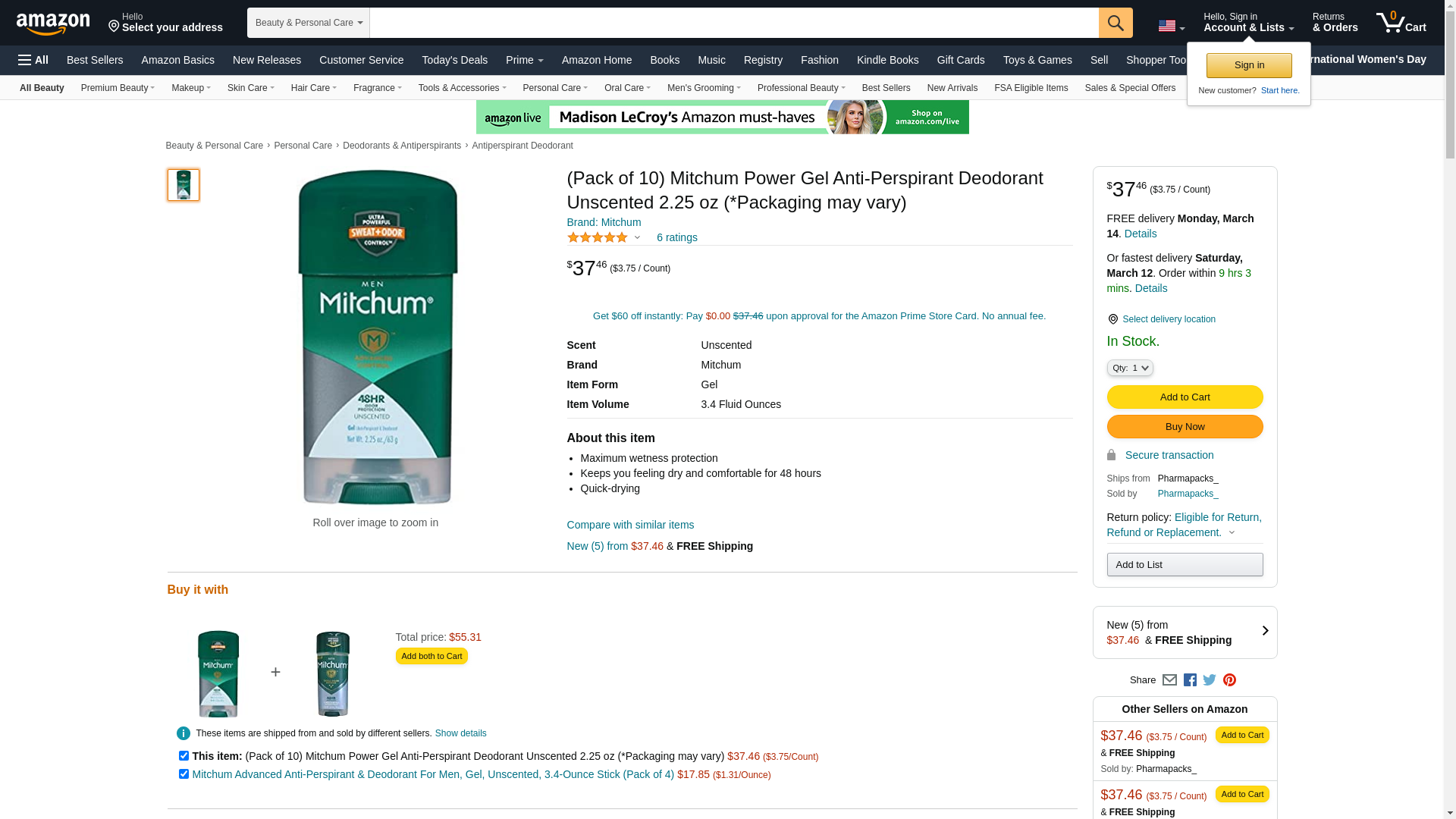Click the Amazon logo
Viewport: 1456px width, 819px height.
(53, 24)
